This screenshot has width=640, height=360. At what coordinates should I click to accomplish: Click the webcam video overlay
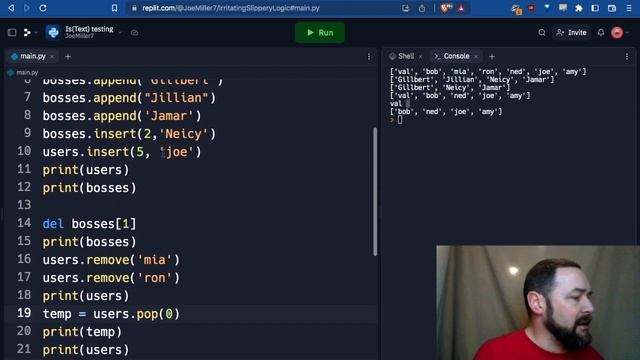(x=538, y=302)
